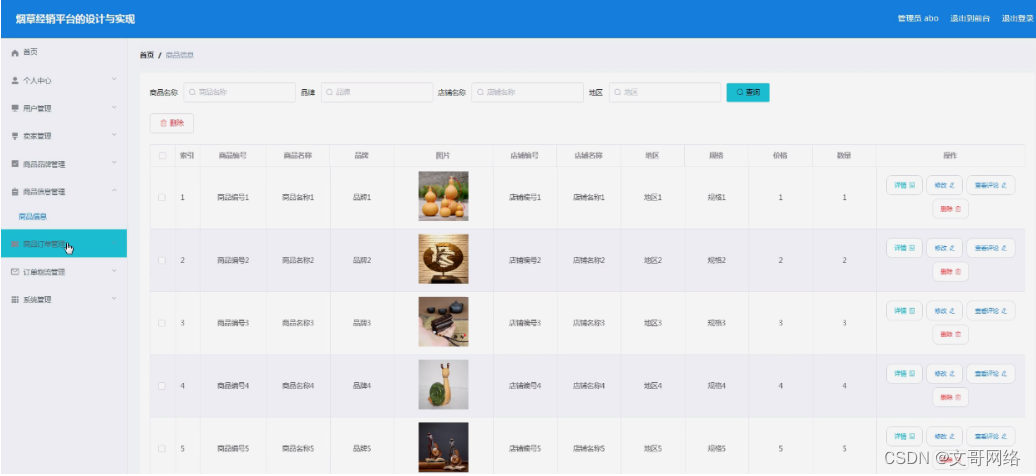This screenshot has height=476, width=1036.
Task: Click the 价格 column header
Action: click(x=780, y=156)
